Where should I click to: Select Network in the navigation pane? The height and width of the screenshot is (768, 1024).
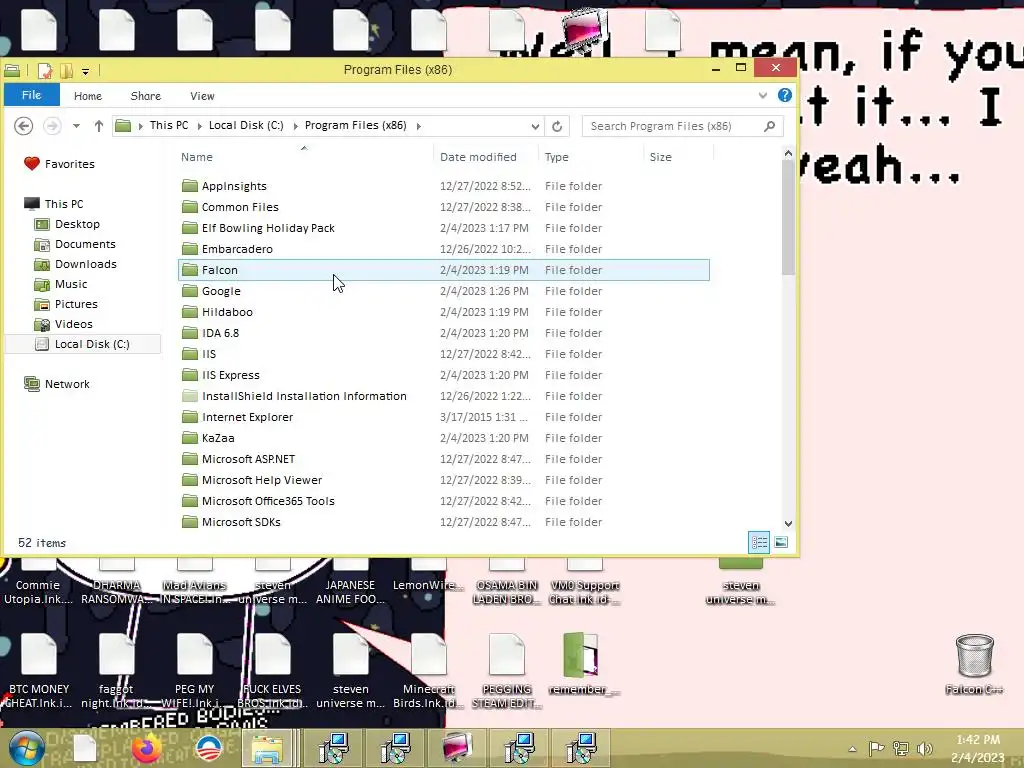pyautogui.click(x=67, y=384)
